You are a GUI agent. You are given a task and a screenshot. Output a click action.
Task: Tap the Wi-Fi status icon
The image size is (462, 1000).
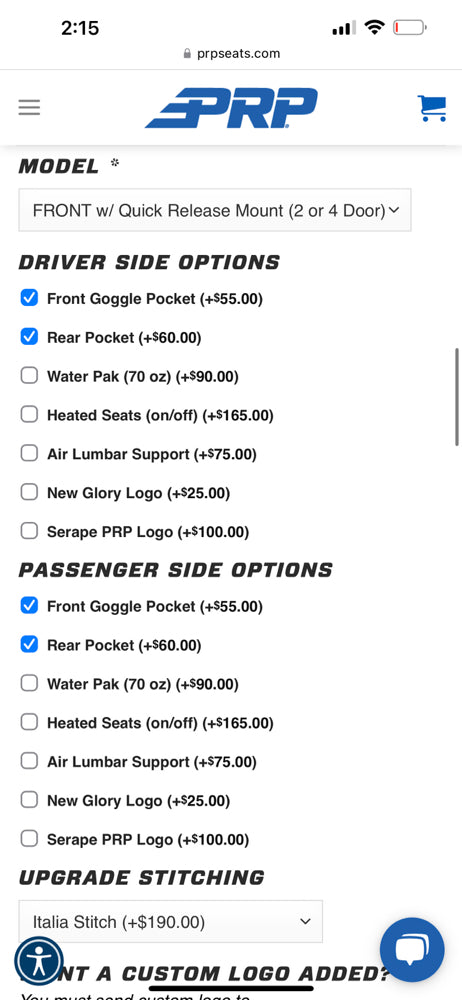tap(375, 27)
